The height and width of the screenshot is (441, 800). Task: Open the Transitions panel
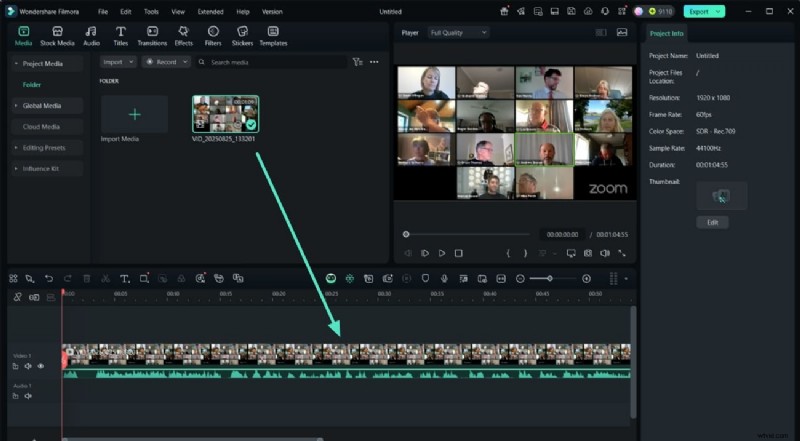[x=152, y=36]
